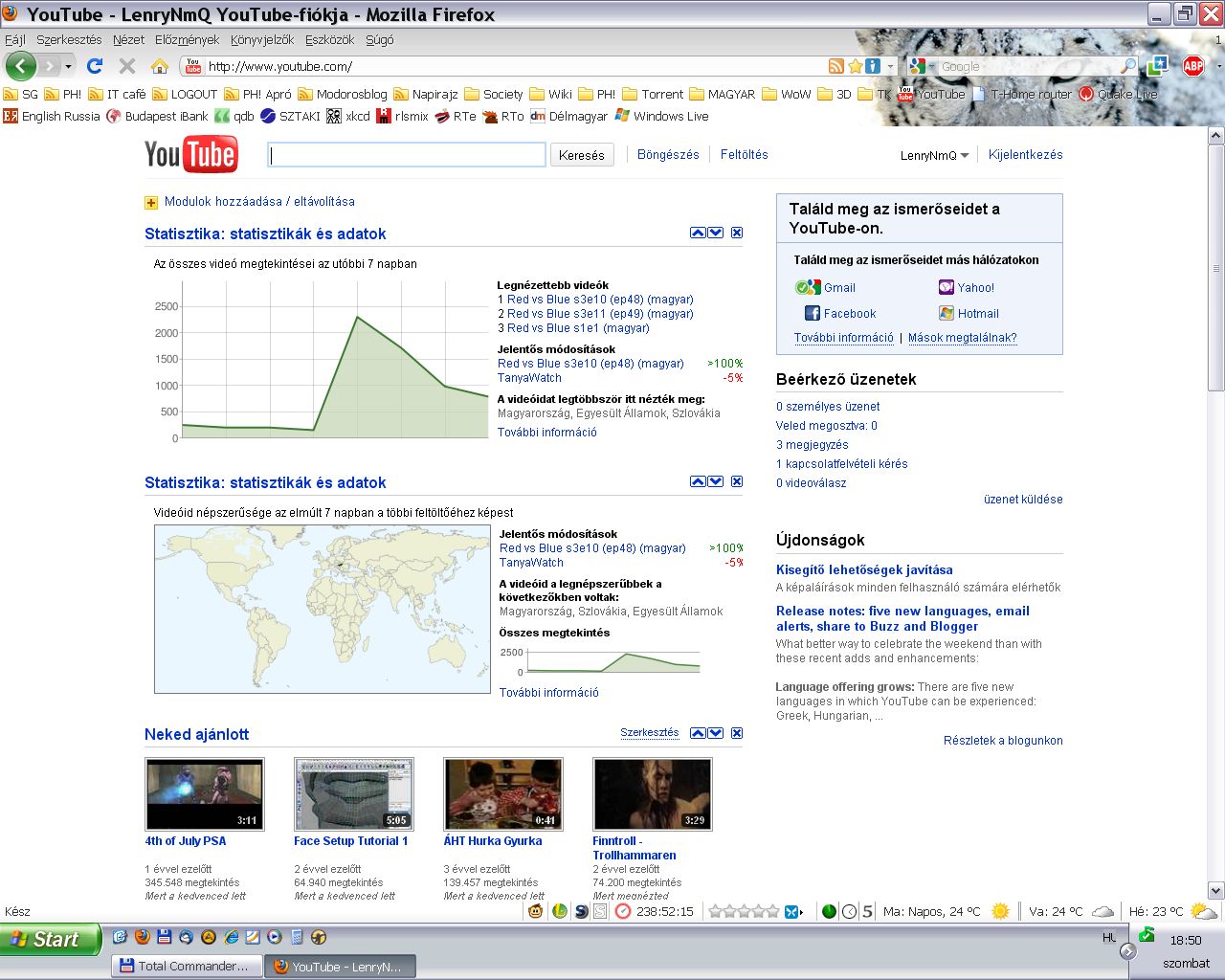Click the scrollbar down arrow
This screenshot has height=980, width=1225.
pyautogui.click(x=1215, y=890)
